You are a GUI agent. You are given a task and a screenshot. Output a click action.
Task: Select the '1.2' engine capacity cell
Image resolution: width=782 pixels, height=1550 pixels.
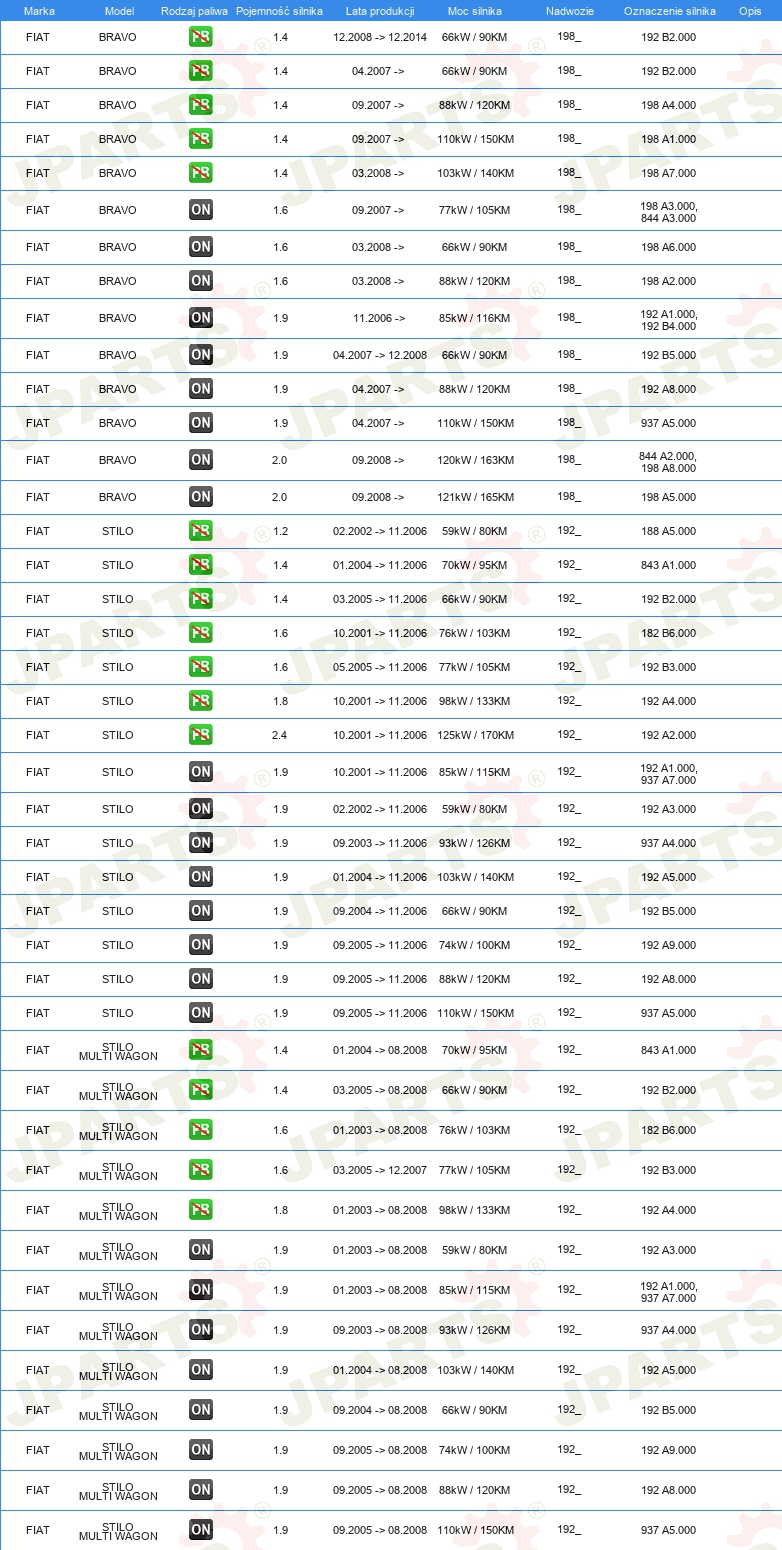point(280,531)
